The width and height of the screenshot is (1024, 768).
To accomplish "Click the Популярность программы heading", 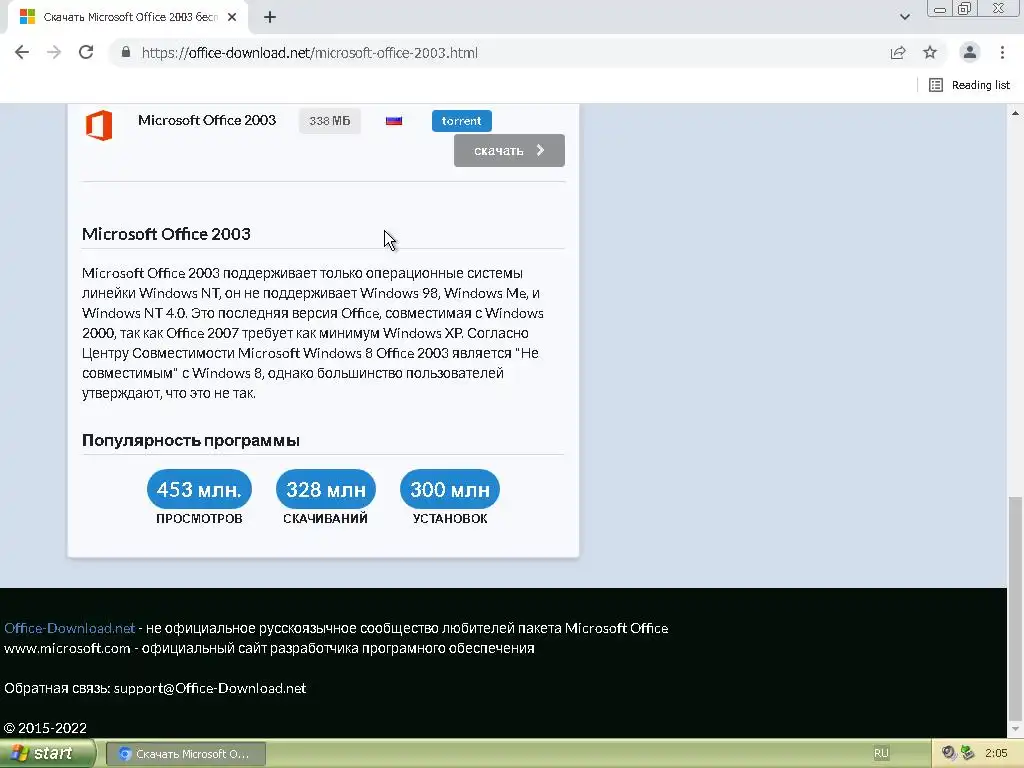I will [x=191, y=440].
